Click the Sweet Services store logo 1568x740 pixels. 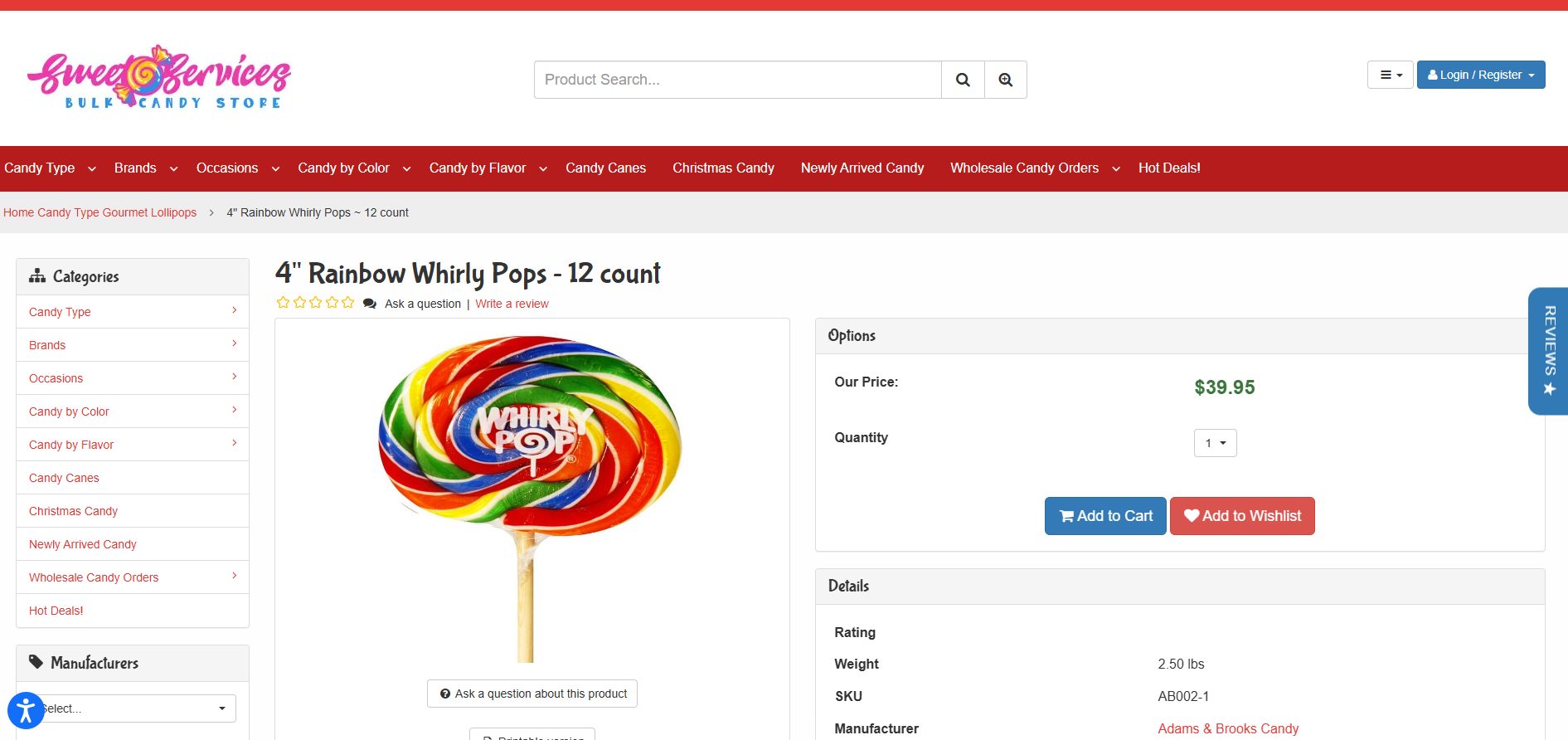(159, 77)
